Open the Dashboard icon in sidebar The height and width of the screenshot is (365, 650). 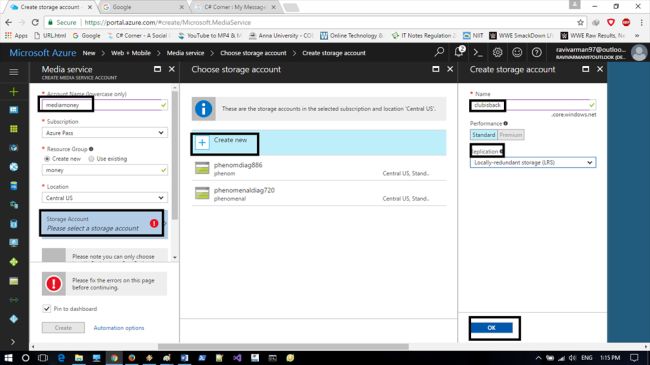pyautogui.click(x=14, y=110)
